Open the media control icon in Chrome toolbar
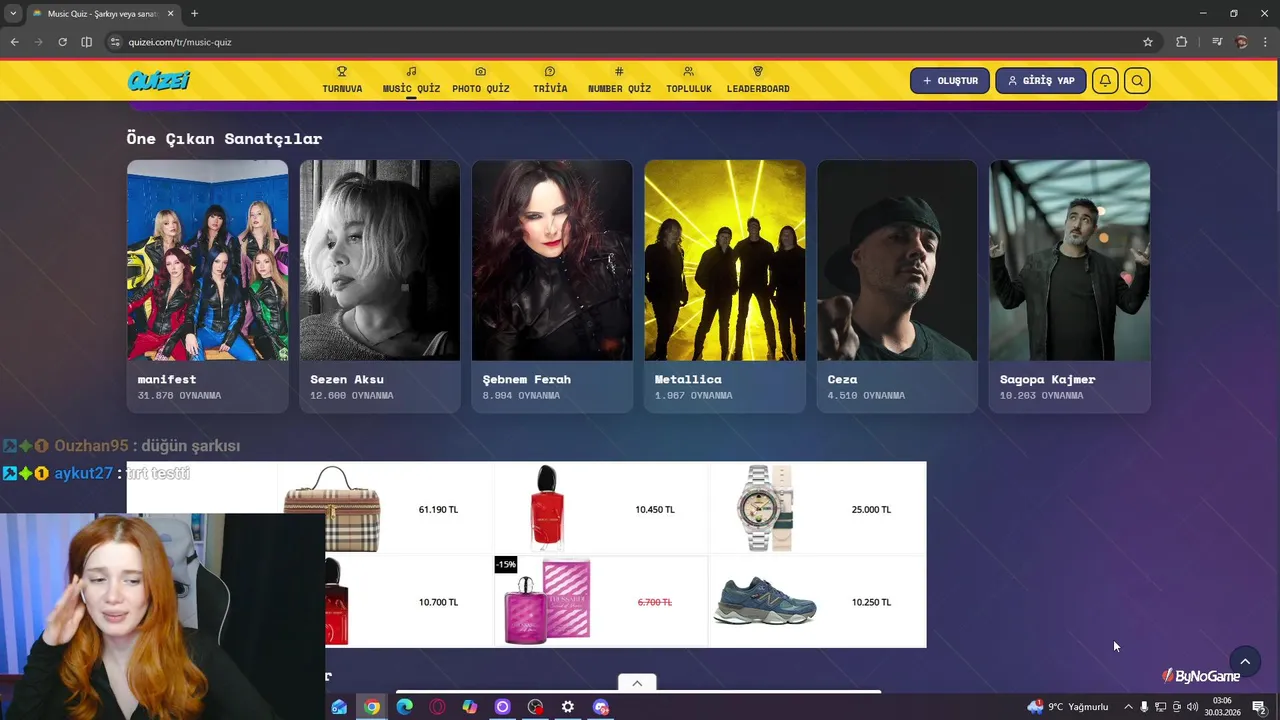This screenshot has height=720, width=1280. click(x=1217, y=42)
